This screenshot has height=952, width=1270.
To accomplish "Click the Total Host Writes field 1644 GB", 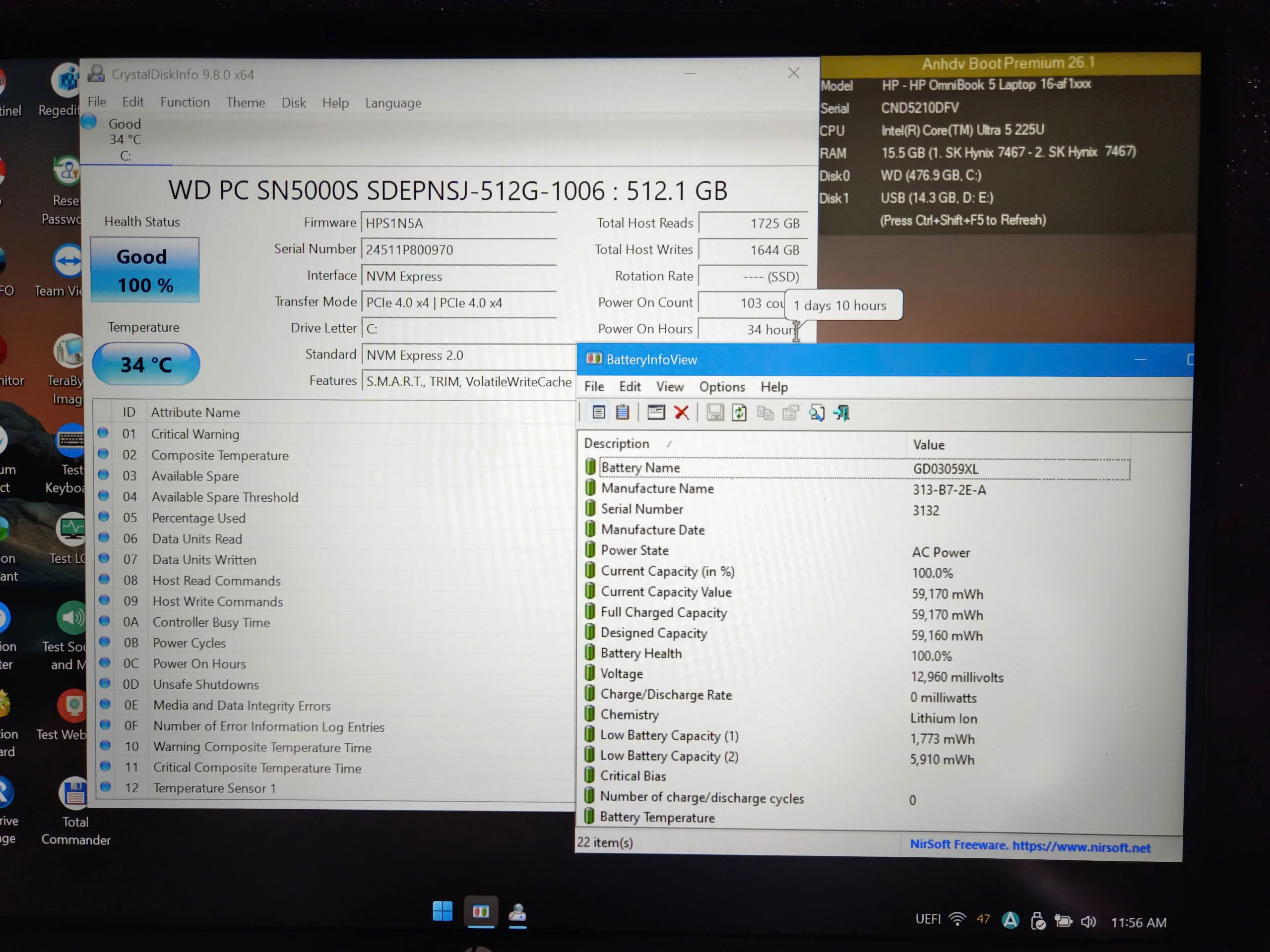I will (753, 249).
